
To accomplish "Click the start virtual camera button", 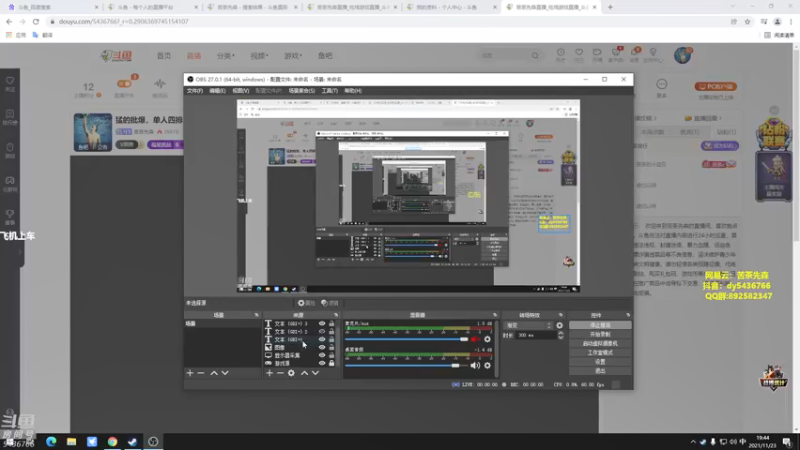I will (600, 343).
